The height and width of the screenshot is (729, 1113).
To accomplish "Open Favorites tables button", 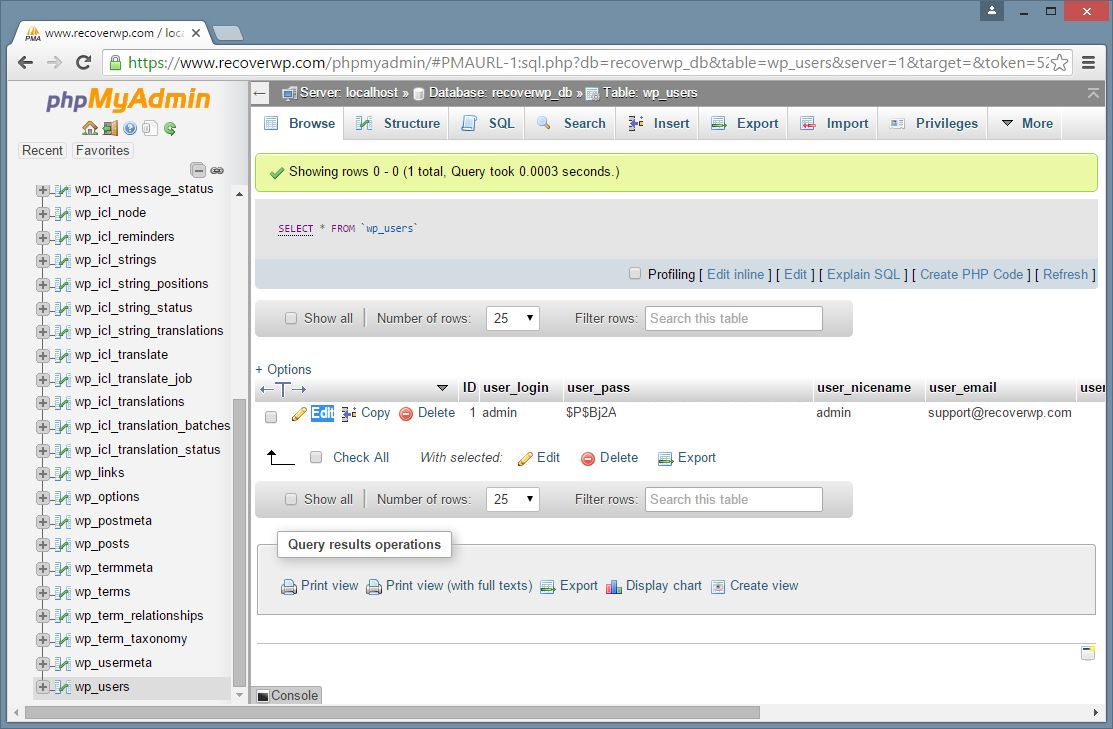I will [x=102, y=150].
